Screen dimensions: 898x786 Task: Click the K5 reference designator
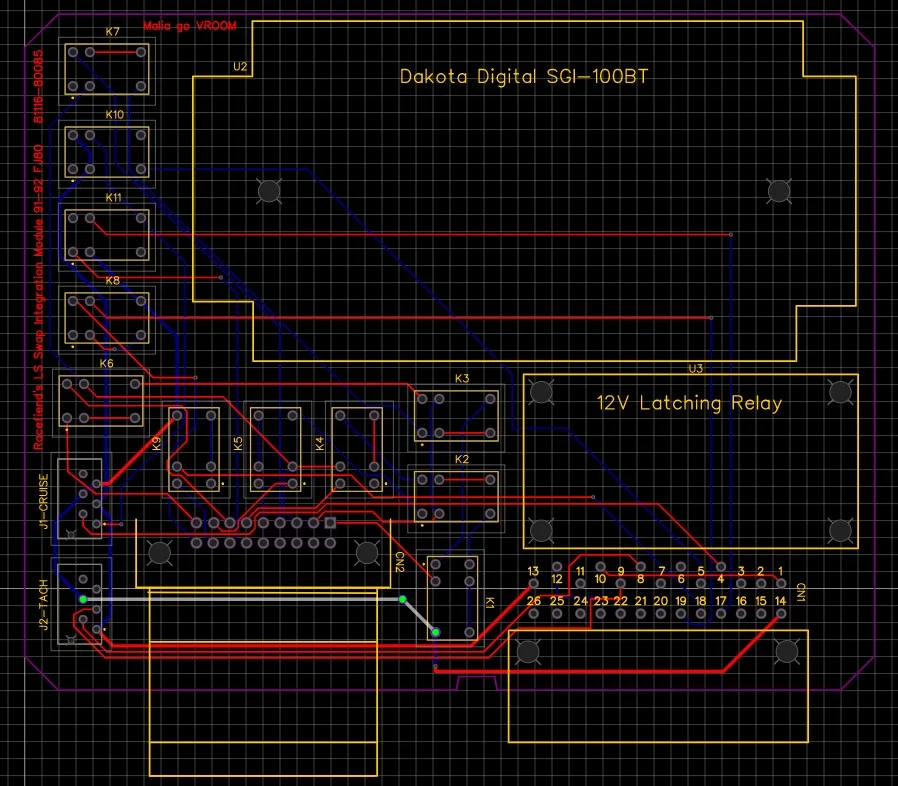click(x=238, y=443)
